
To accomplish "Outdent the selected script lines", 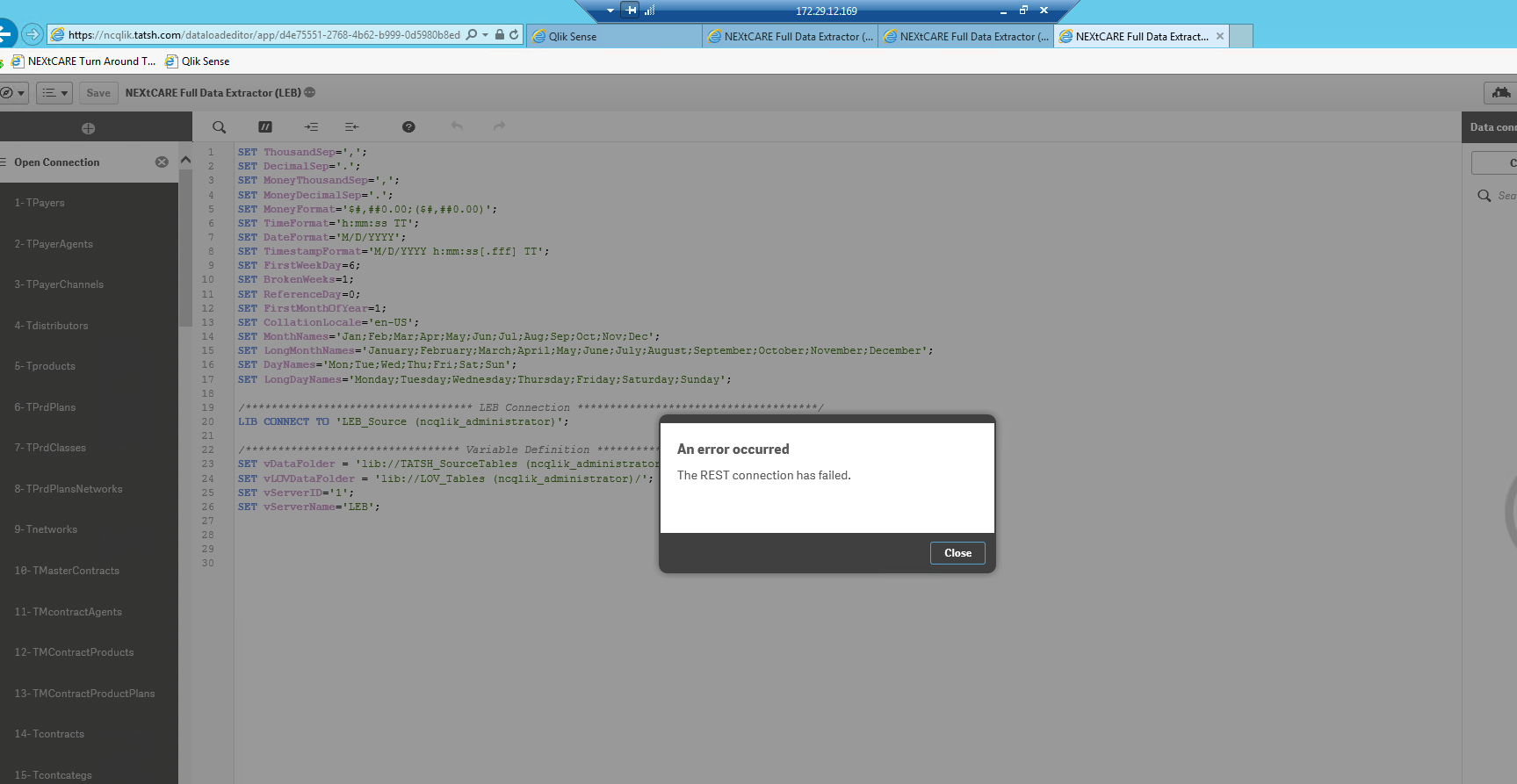I will point(352,127).
